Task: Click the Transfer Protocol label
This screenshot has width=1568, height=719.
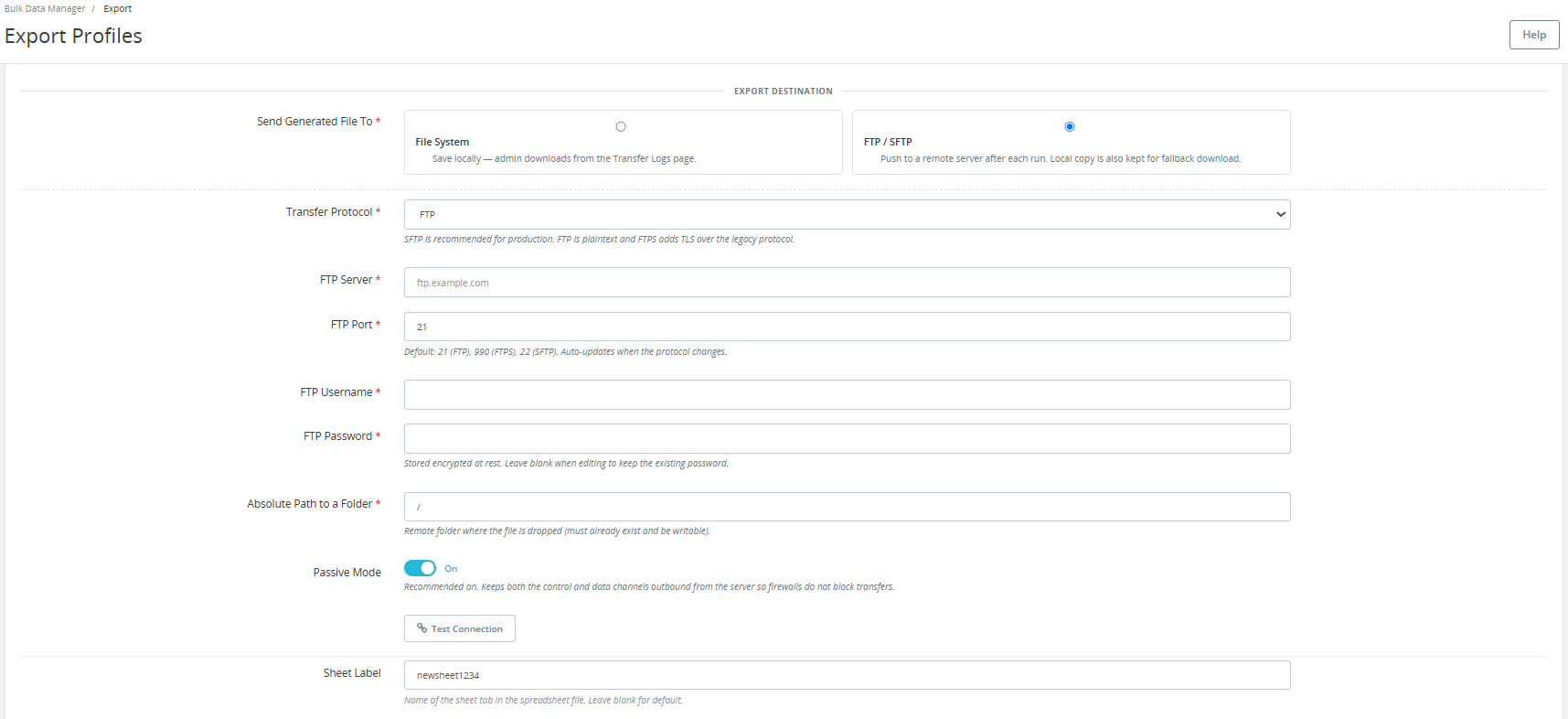Action: point(329,212)
